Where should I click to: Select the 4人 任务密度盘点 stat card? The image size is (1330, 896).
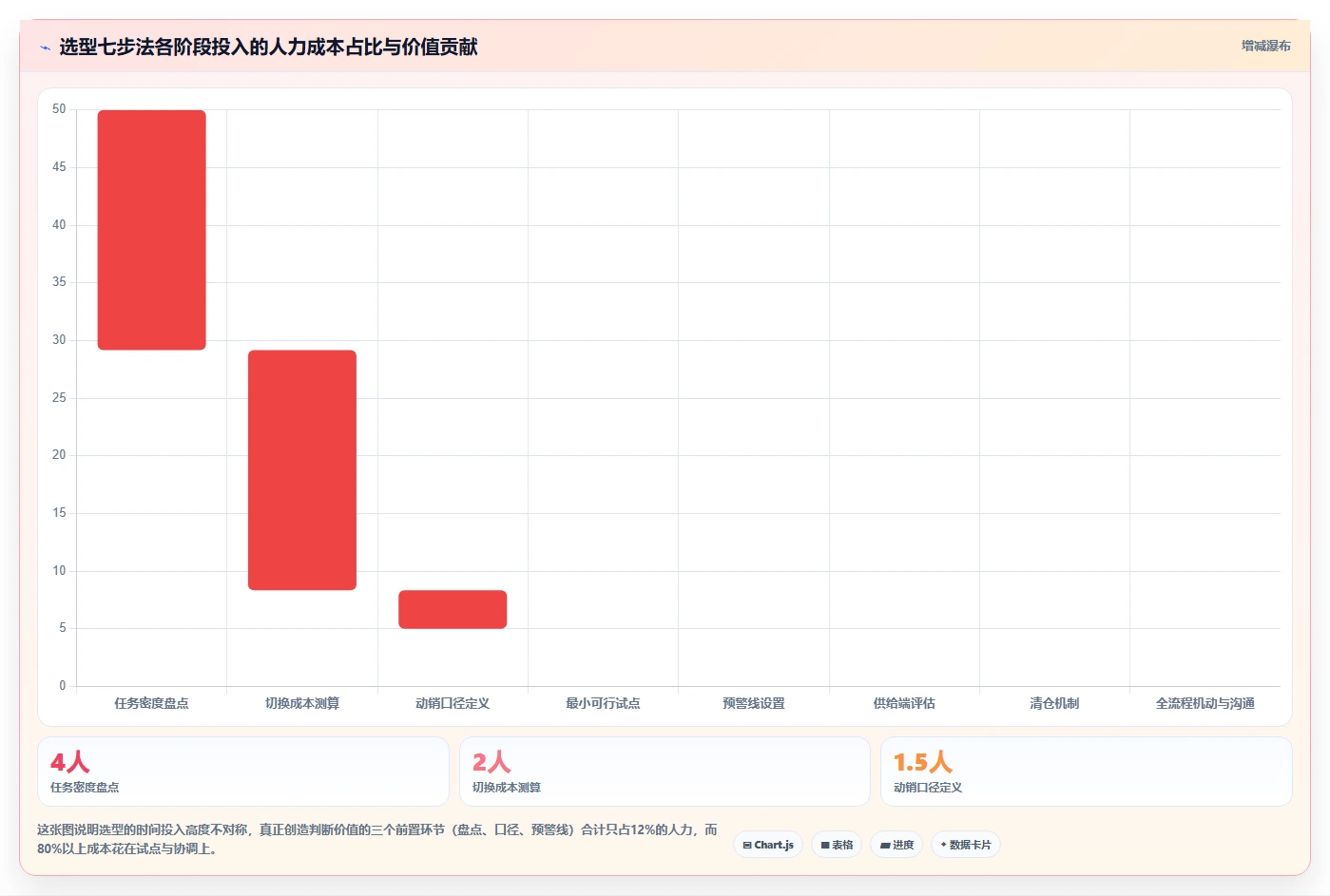pyautogui.click(x=243, y=772)
